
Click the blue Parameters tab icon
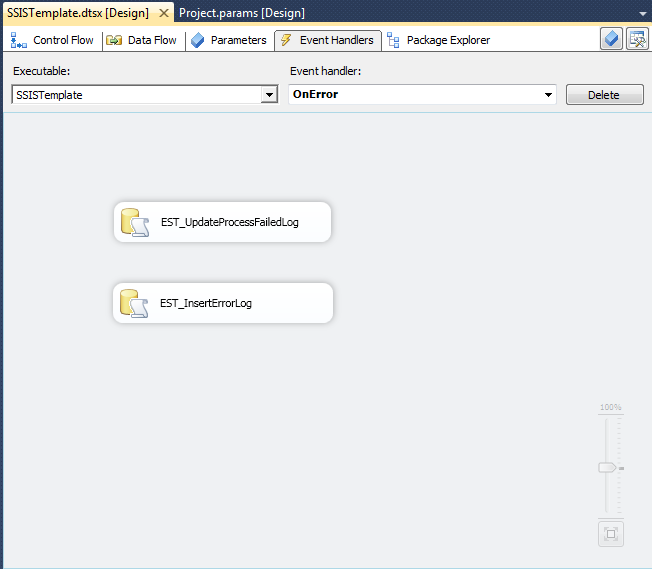point(198,40)
